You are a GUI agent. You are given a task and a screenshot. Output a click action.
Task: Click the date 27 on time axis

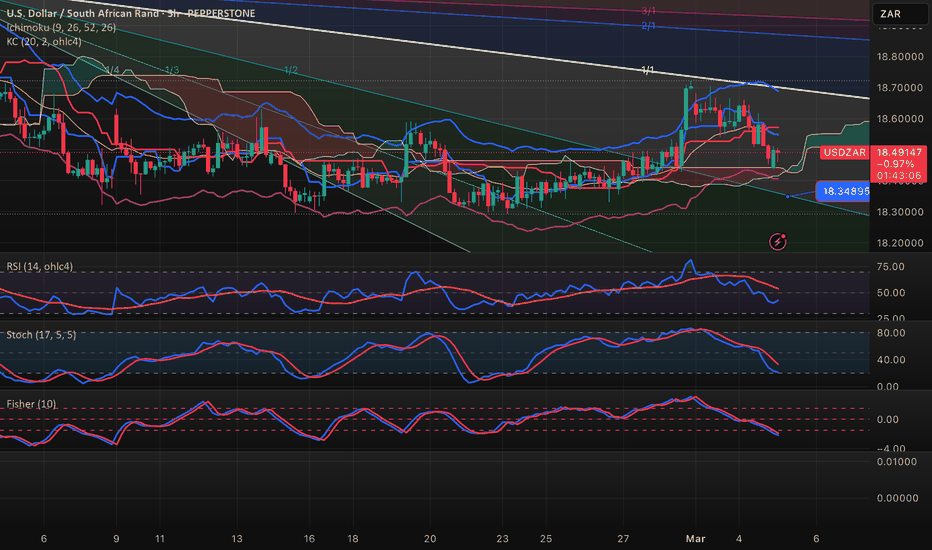(x=623, y=539)
